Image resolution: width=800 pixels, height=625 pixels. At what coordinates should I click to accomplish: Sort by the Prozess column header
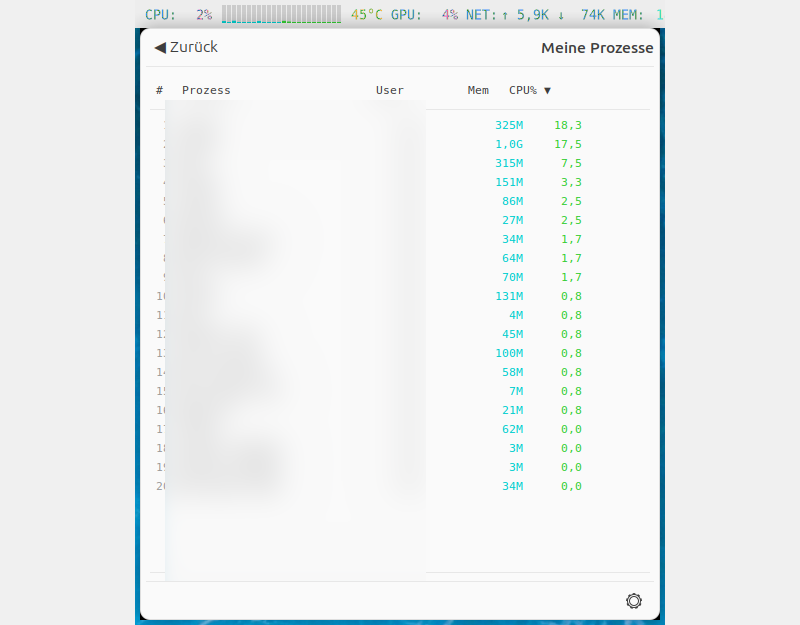coord(206,90)
